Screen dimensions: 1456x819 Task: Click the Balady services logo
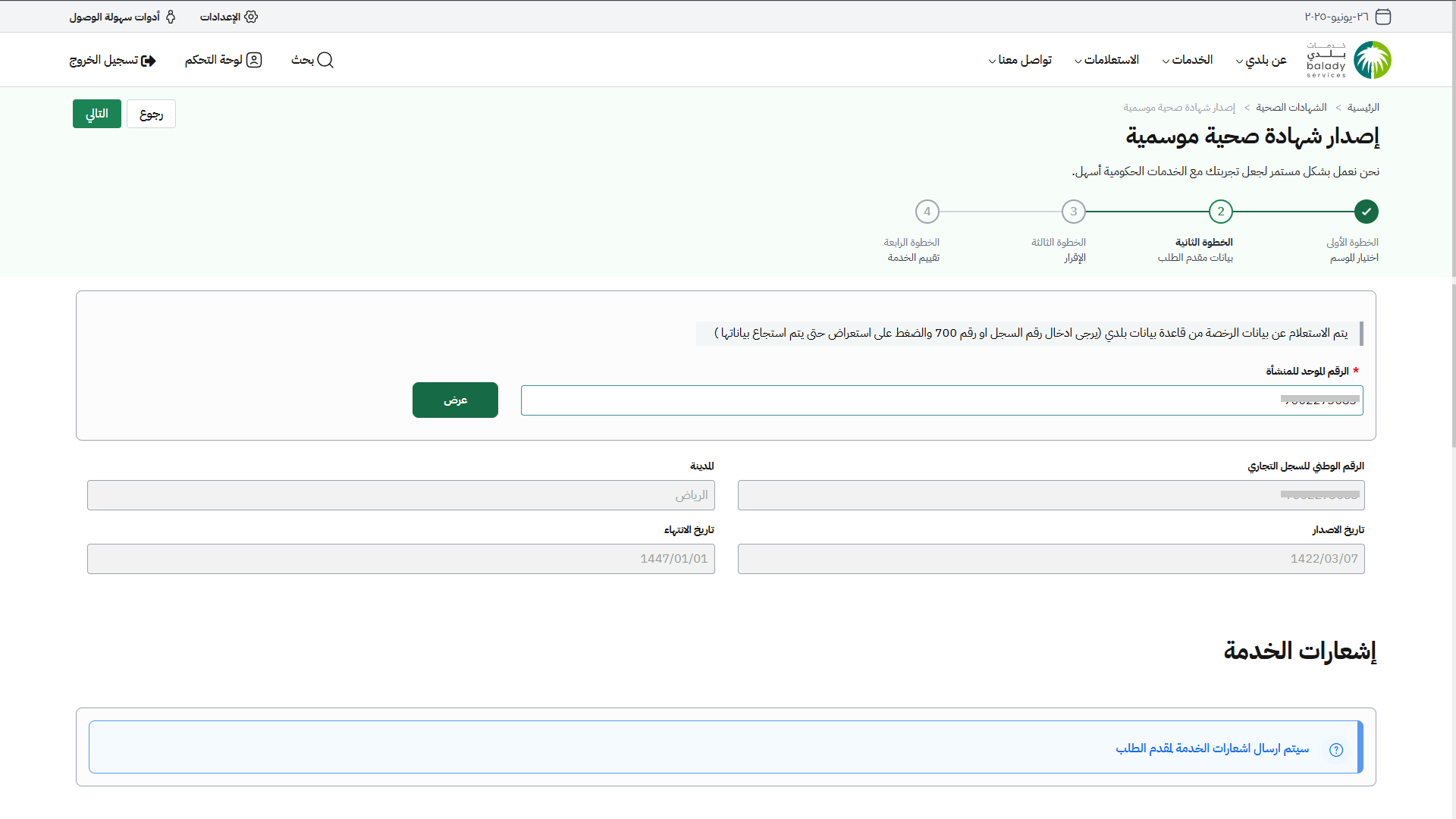(1371, 60)
